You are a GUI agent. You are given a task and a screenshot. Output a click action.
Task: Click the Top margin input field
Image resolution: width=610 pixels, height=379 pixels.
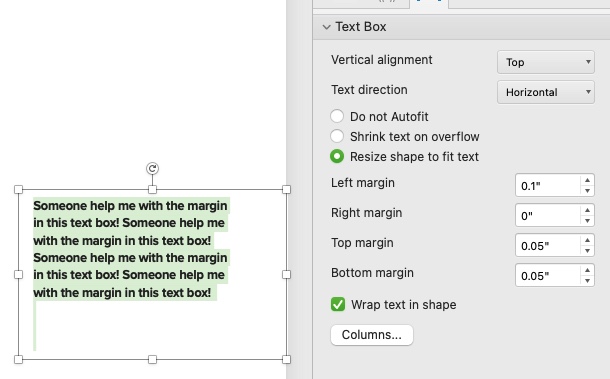click(548, 245)
